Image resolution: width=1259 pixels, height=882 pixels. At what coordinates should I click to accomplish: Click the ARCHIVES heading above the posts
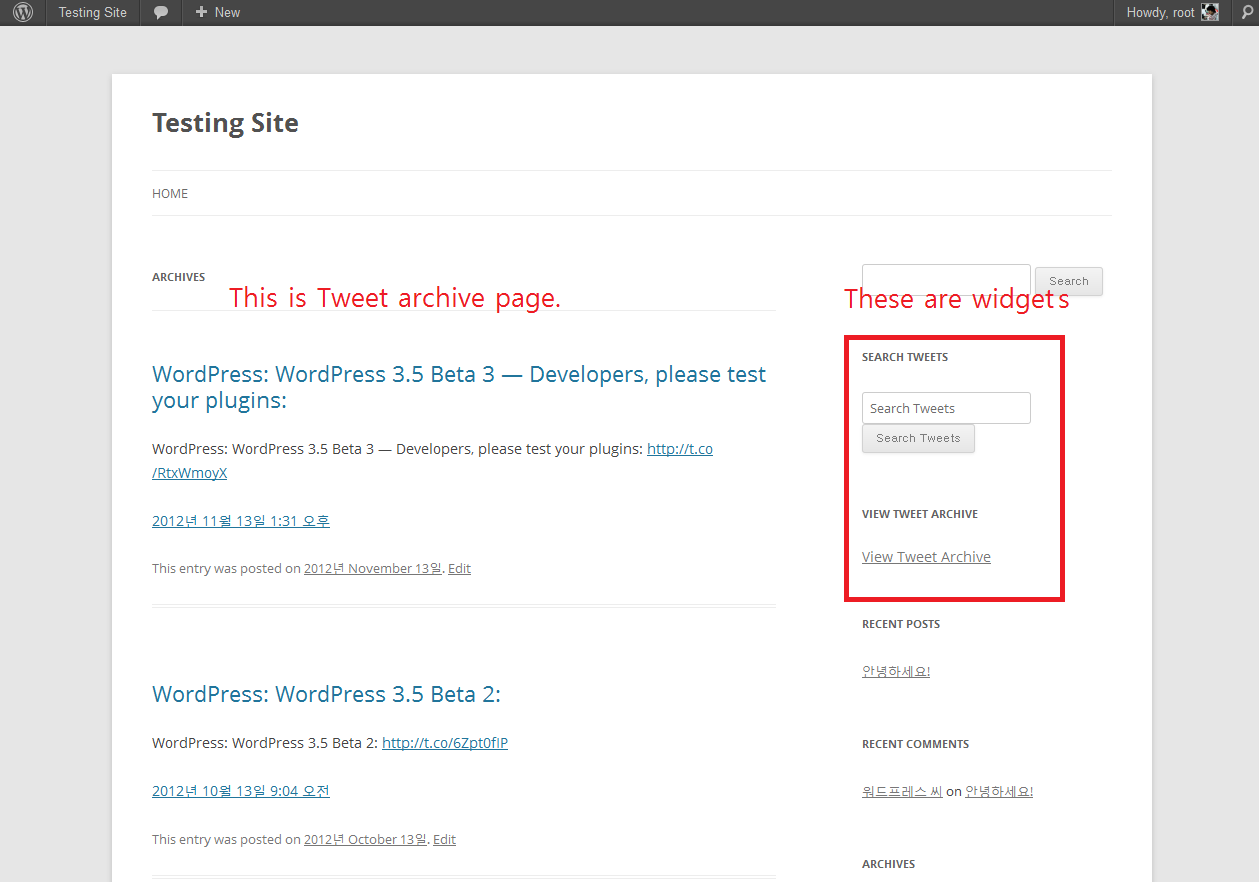pos(179,277)
